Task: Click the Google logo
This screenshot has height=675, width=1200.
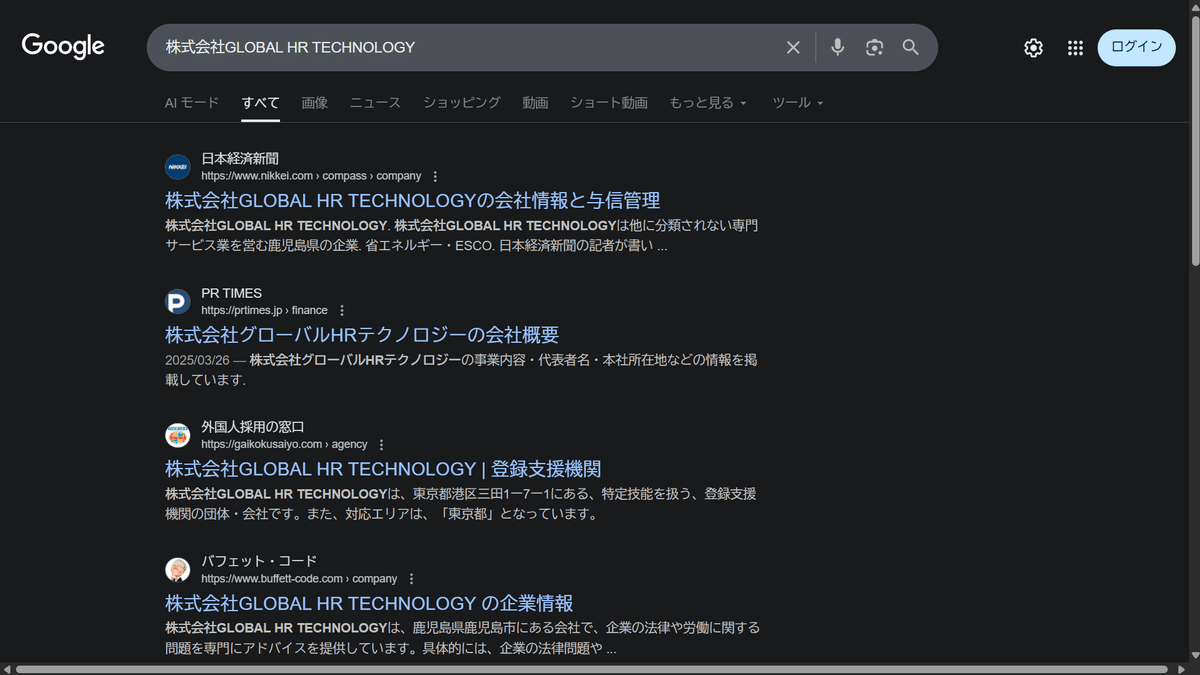Action: click(x=63, y=46)
